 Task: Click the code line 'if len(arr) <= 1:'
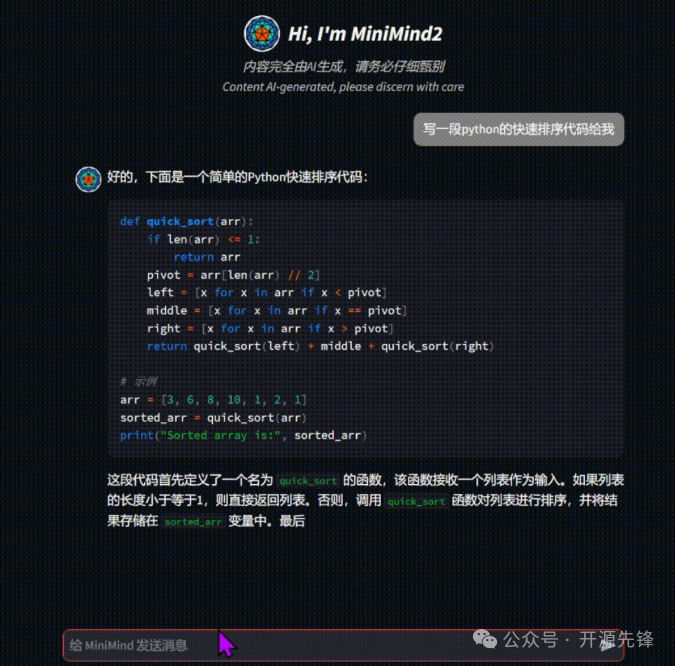pyautogui.click(x=203, y=239)
